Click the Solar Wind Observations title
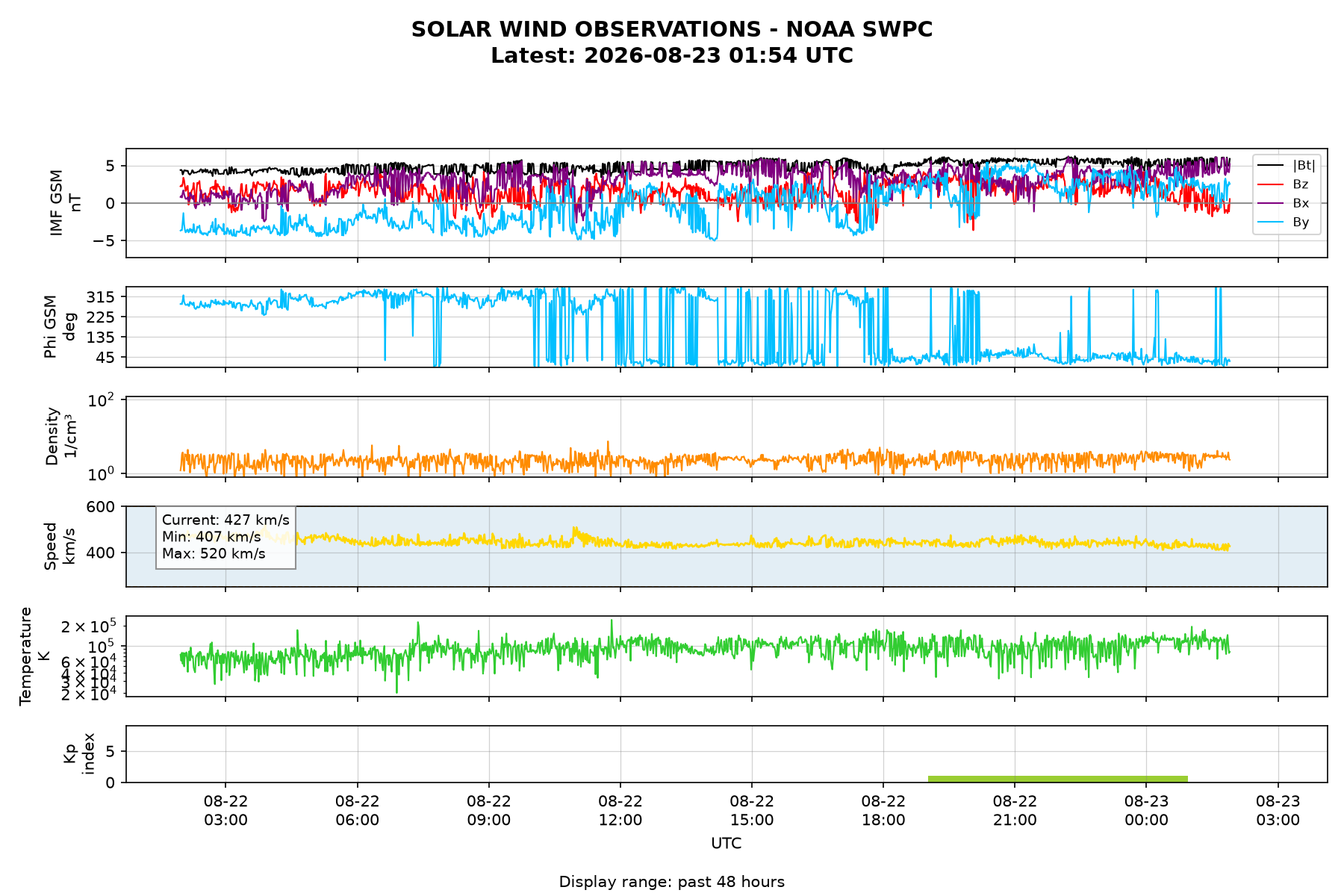Viewport: 1344px width, 896px height. pyautogui.click(x=672, y=30)
